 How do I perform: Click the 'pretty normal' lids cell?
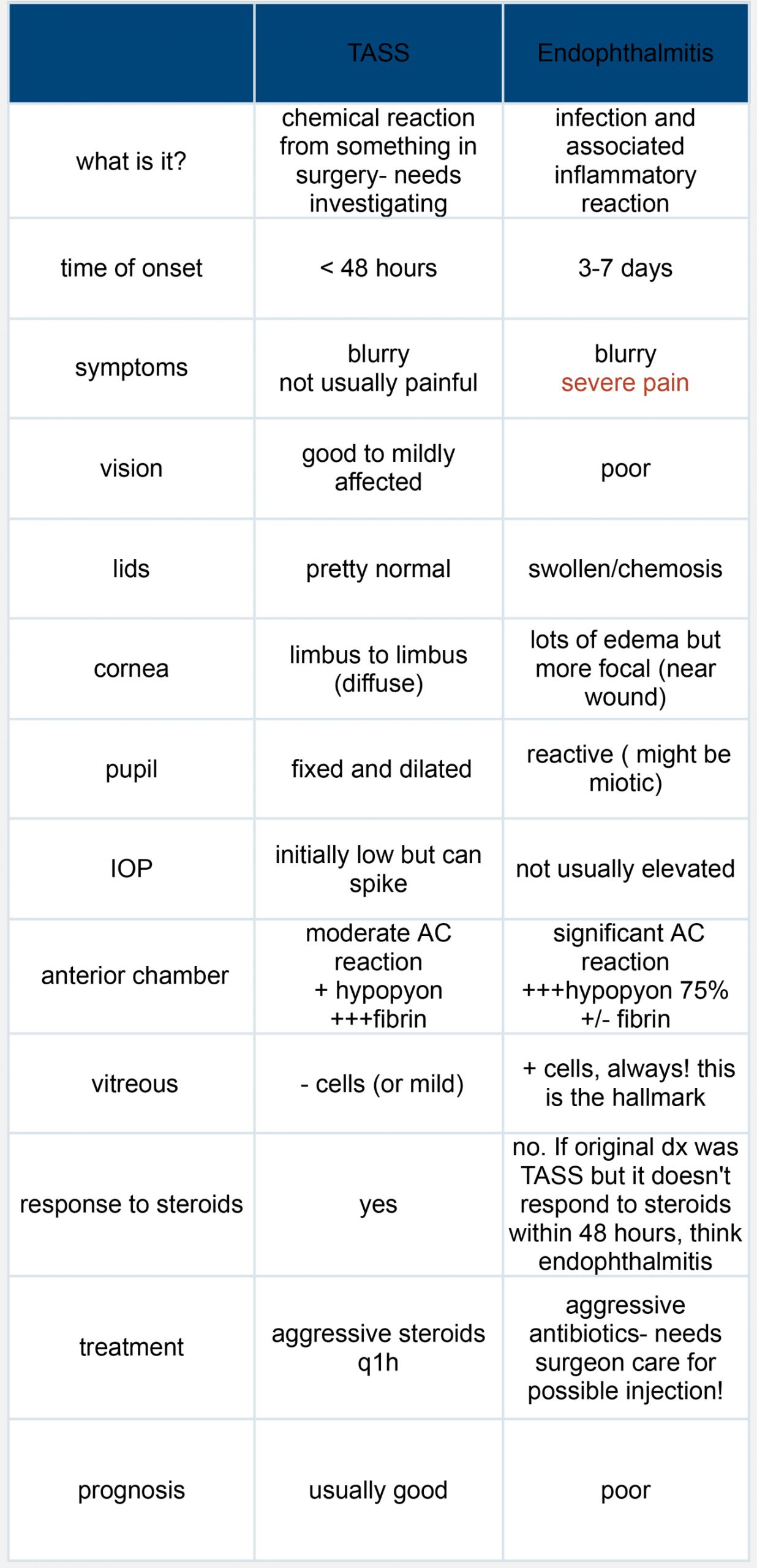point(378,569)
